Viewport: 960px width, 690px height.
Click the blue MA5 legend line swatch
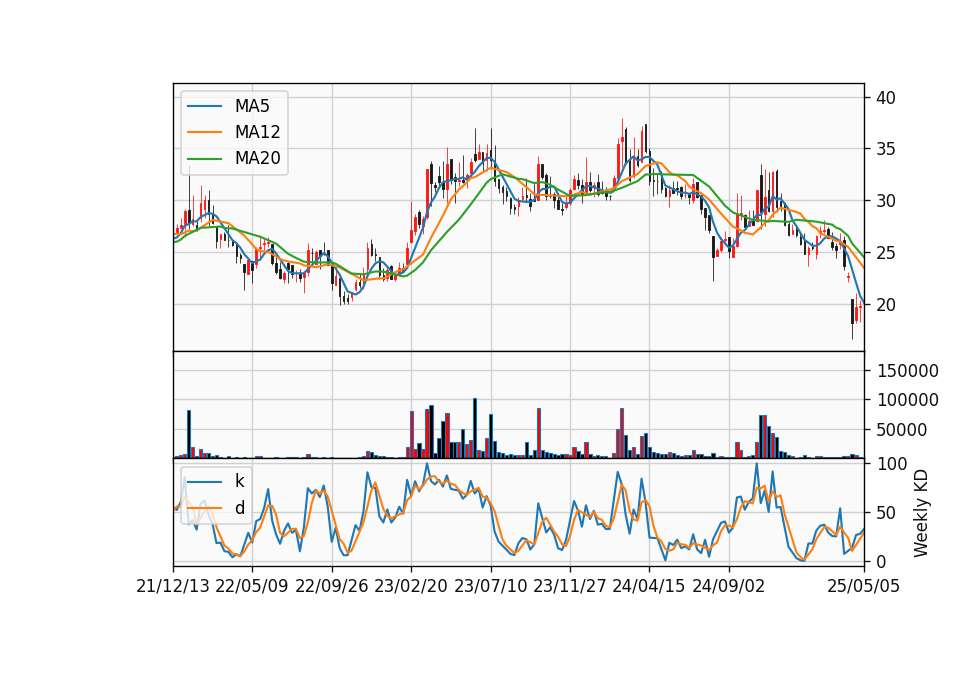click(204, 106)
